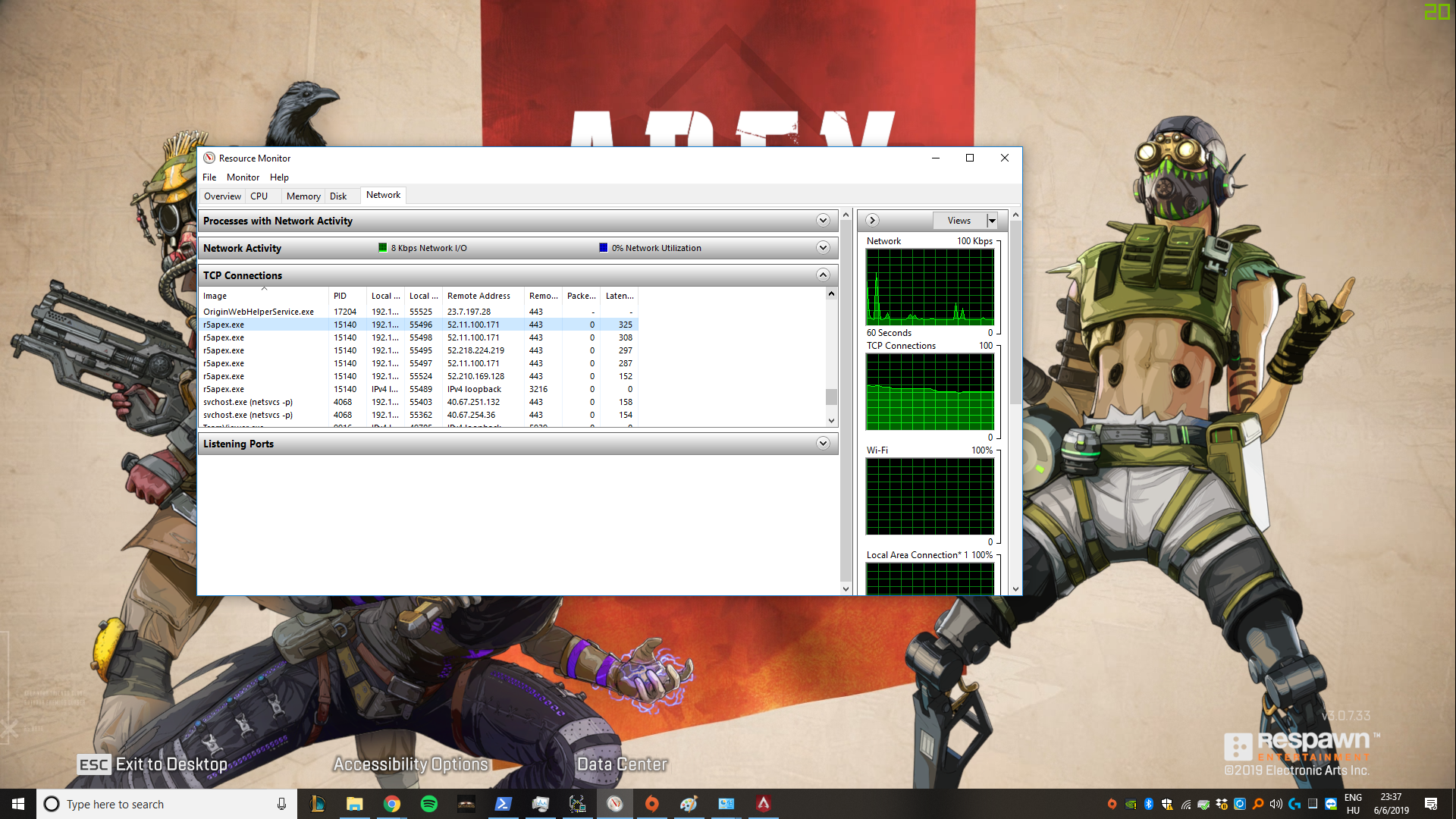Screen dimensions: 1456x819
Task: Open the Origin launcher taskbar icon
Action: [651, 804]
